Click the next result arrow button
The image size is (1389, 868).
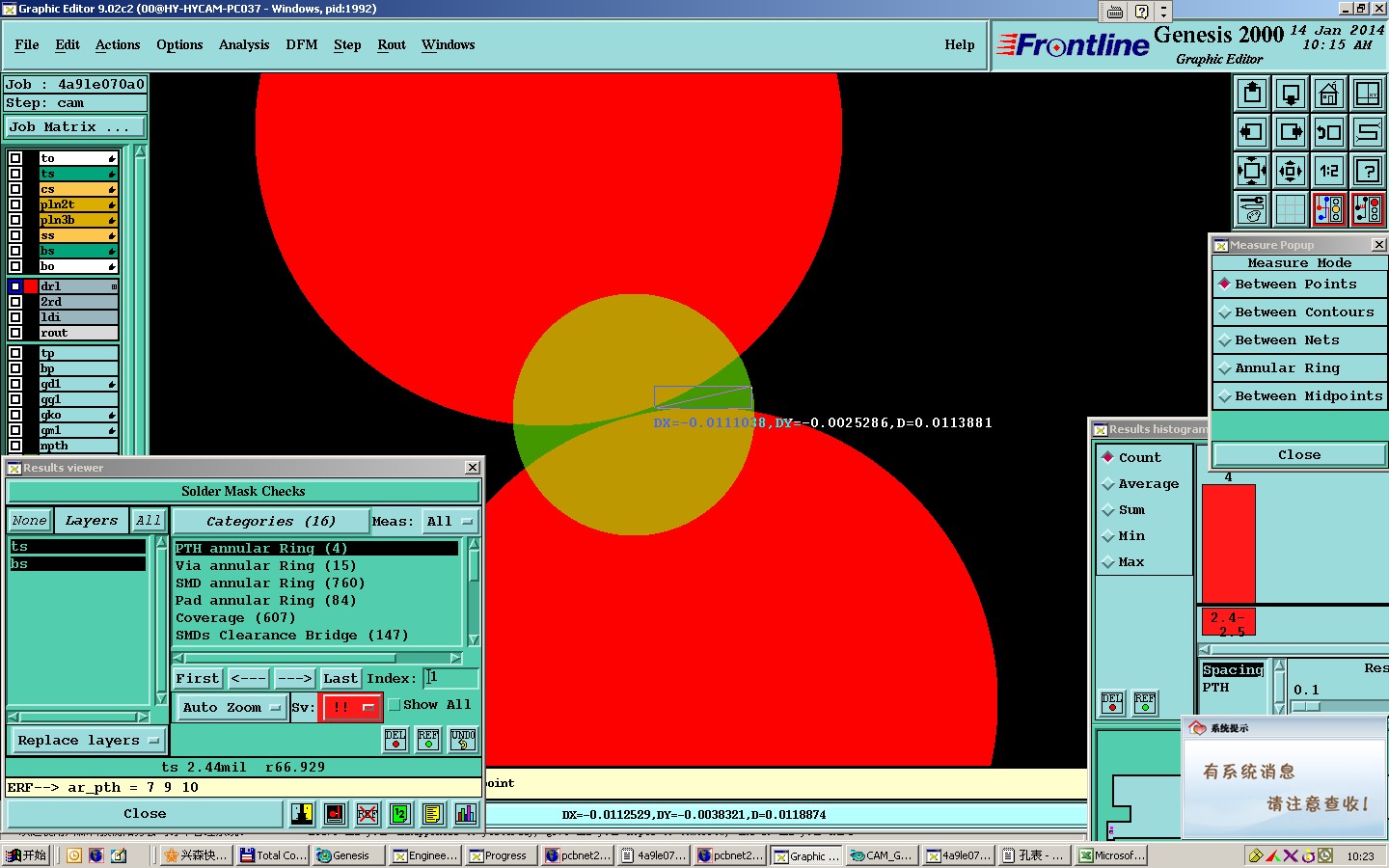point(294,679)
